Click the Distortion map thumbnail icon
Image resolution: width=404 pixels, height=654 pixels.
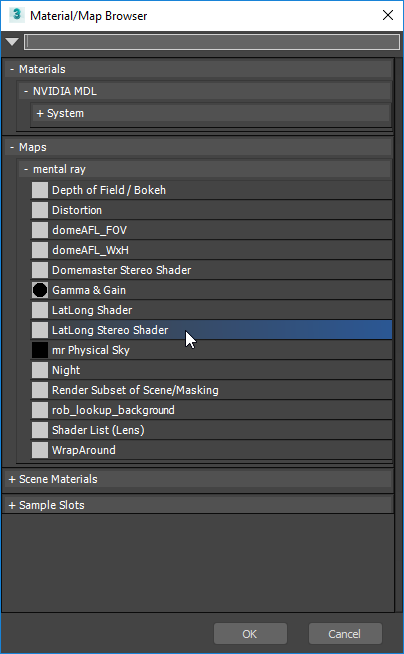[40, 210]
